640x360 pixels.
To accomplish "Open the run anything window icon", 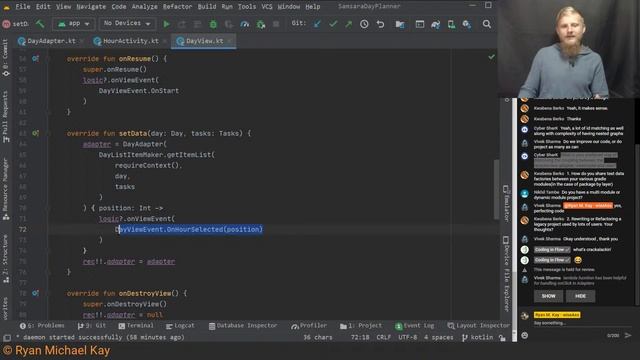I will point(420,24).
